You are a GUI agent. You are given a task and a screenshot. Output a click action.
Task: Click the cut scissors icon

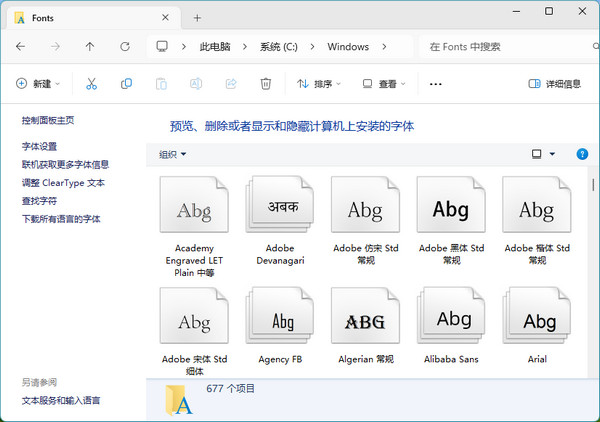pos(91,84)
